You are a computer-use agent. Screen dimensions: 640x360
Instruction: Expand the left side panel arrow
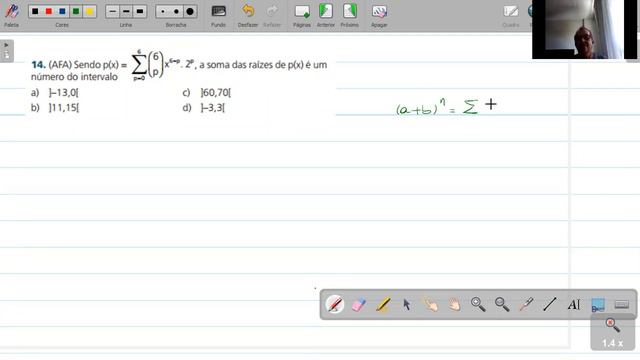6,45
